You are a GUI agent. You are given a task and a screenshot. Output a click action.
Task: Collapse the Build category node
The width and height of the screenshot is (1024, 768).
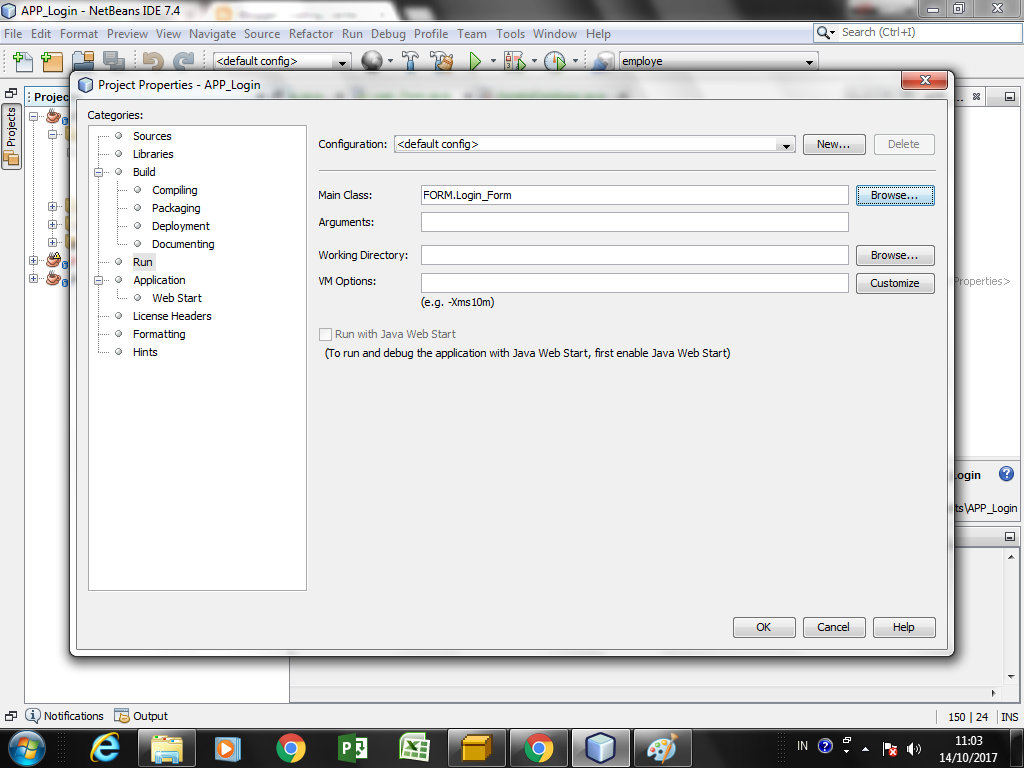click(99, 172)
